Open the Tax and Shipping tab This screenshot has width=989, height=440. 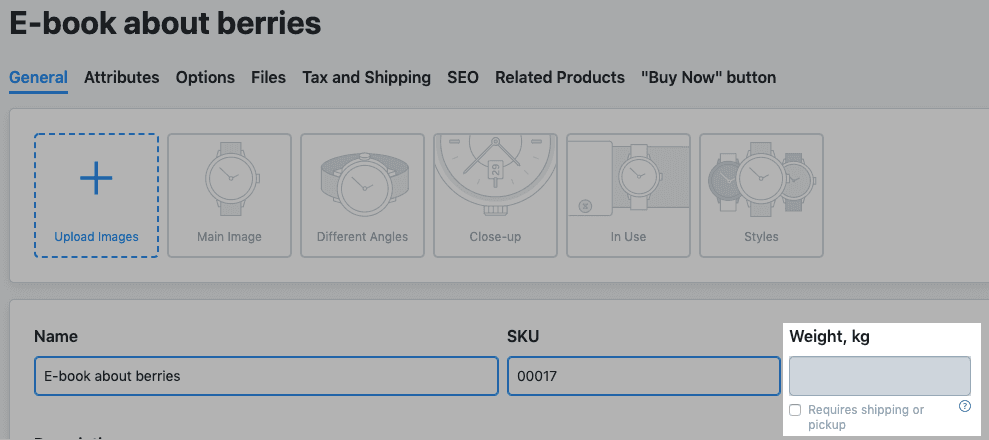click(x=366, y=77)
